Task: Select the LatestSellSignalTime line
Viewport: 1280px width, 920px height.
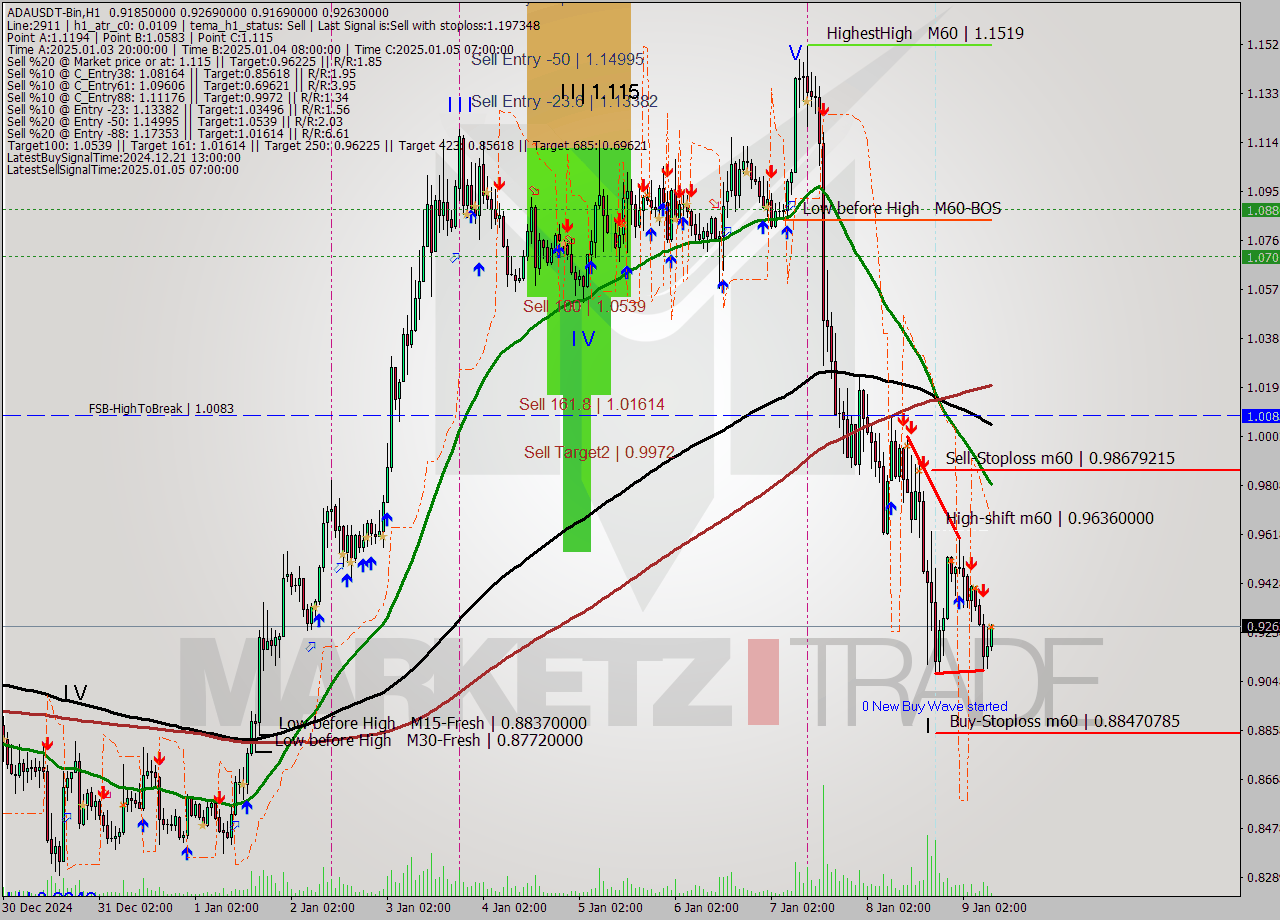Action: [122, 169]
